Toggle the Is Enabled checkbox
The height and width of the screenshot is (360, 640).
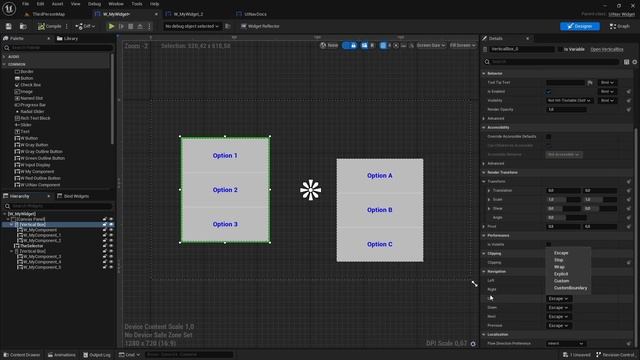(x=549, y=91)
